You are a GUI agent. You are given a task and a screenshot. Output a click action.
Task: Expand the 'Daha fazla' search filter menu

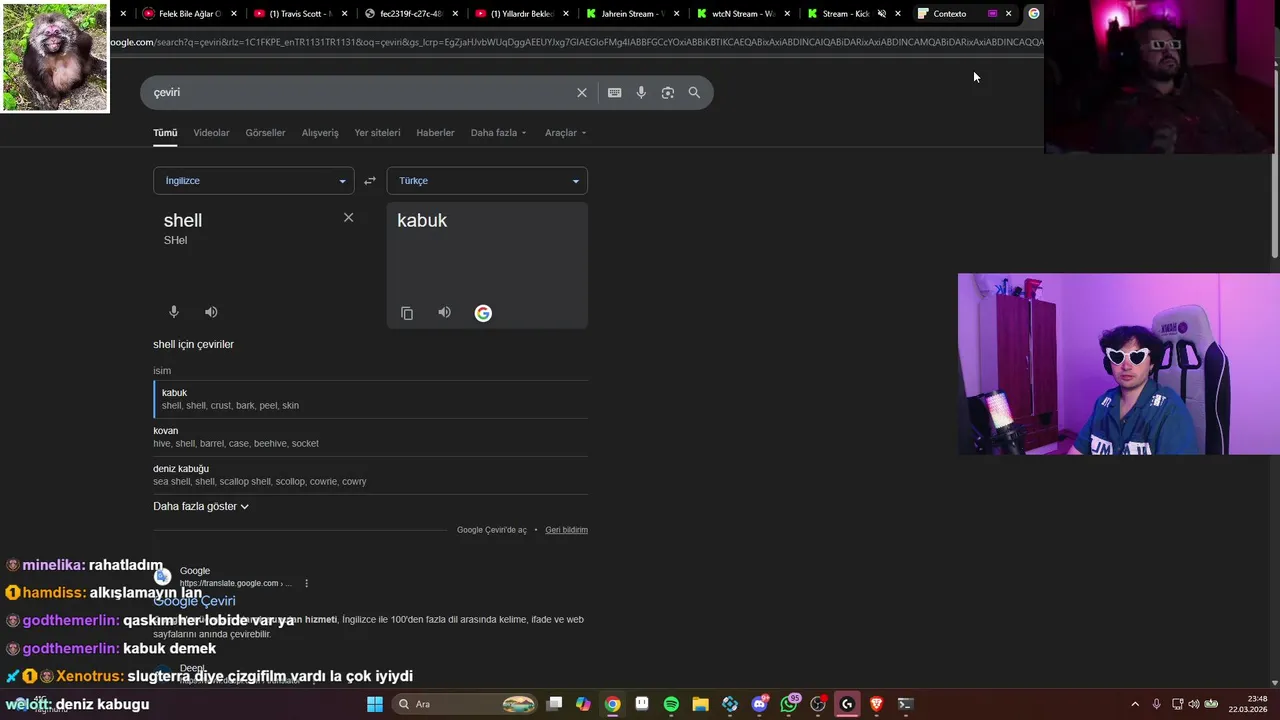point(498,133)
